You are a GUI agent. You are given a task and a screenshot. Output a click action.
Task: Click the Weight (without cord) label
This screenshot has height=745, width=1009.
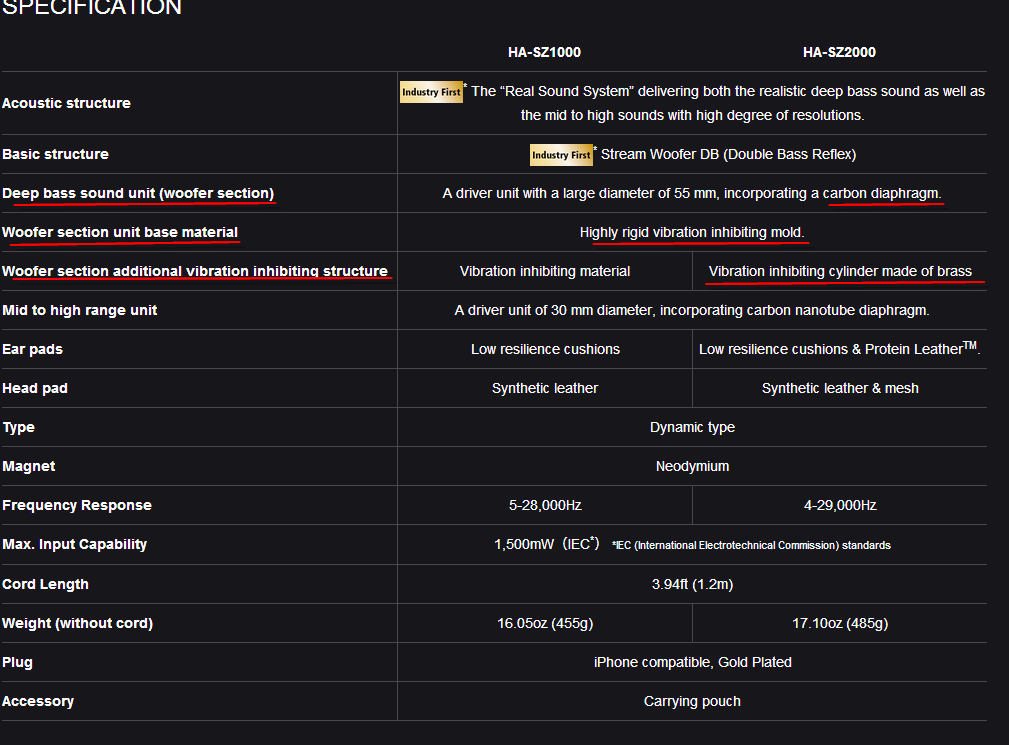78,623
